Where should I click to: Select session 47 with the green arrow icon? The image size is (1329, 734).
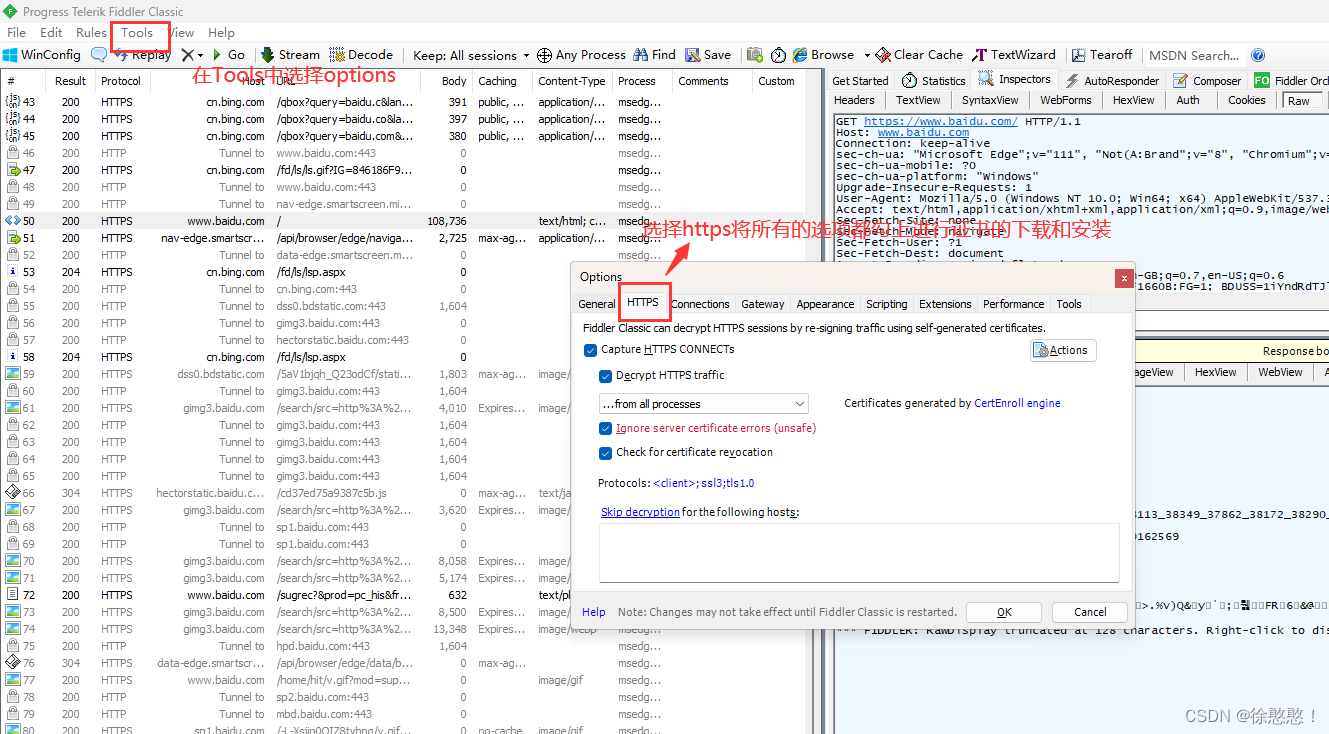coord(401,170)
